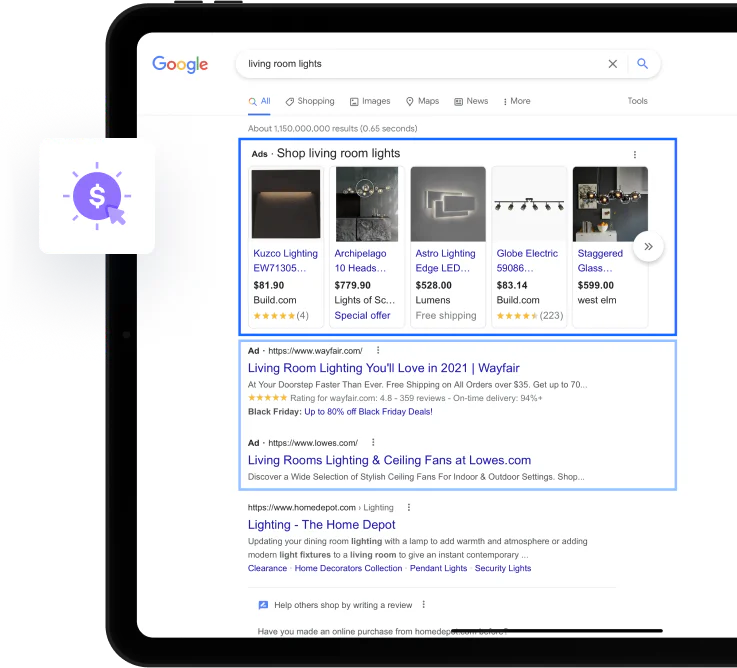Open Kuzco Lighting EW71305 product thumbnail
The image size is (737, 668).
286,204
